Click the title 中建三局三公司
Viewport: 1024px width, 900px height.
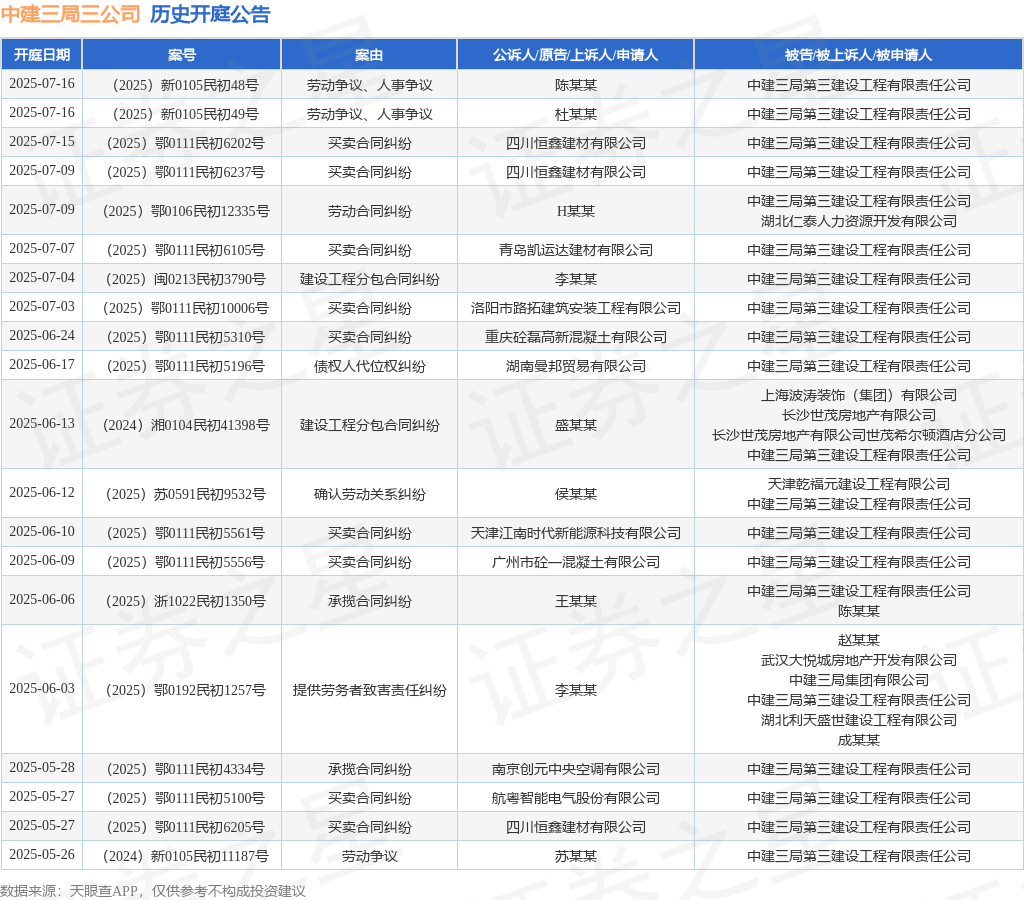pyautogui.click(x=71, y=14)
